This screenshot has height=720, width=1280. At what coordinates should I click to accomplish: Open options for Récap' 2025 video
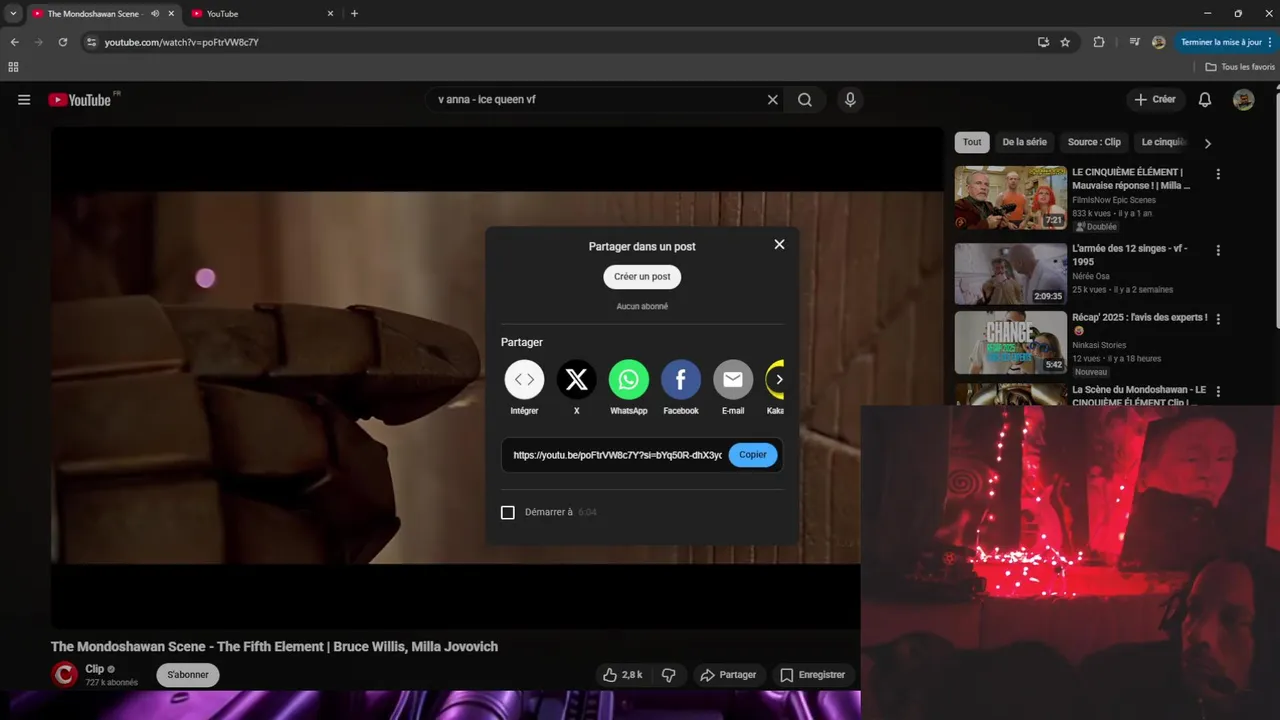(1218, 318)
